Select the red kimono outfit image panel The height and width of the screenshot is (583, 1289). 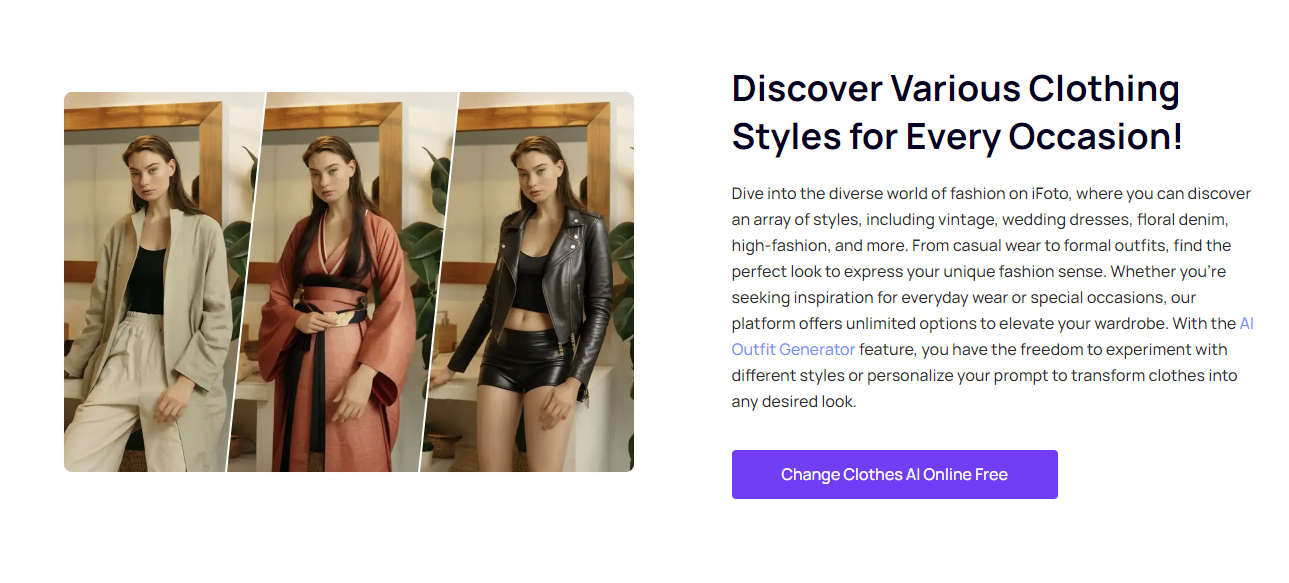click(340, 282)
